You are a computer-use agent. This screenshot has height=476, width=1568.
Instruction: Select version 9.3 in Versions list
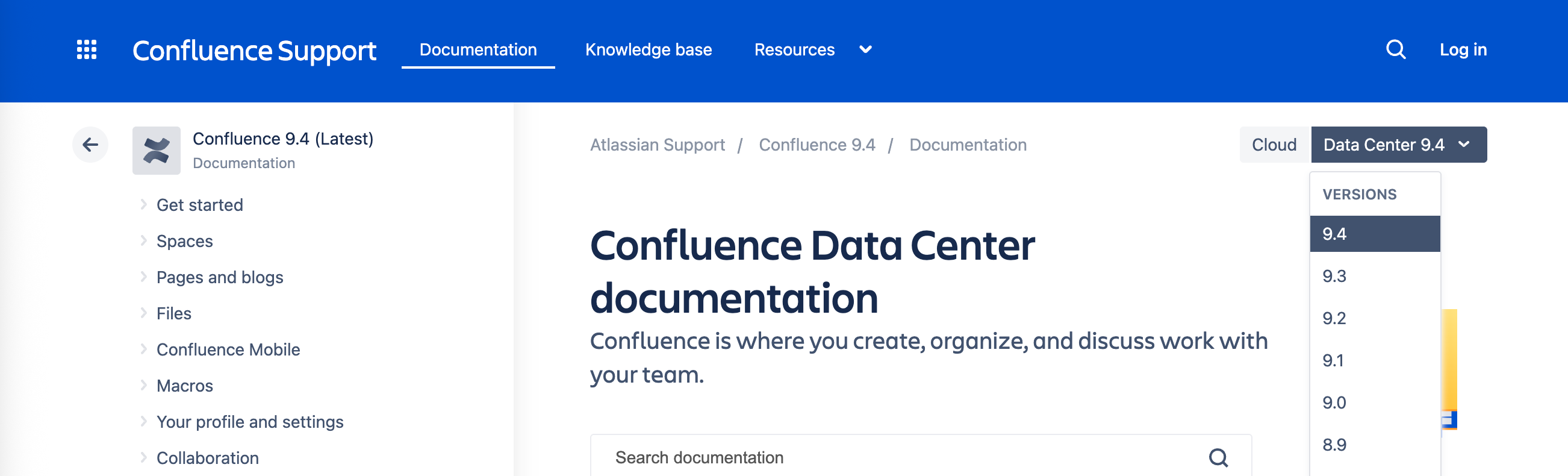tap(1375, 276)
